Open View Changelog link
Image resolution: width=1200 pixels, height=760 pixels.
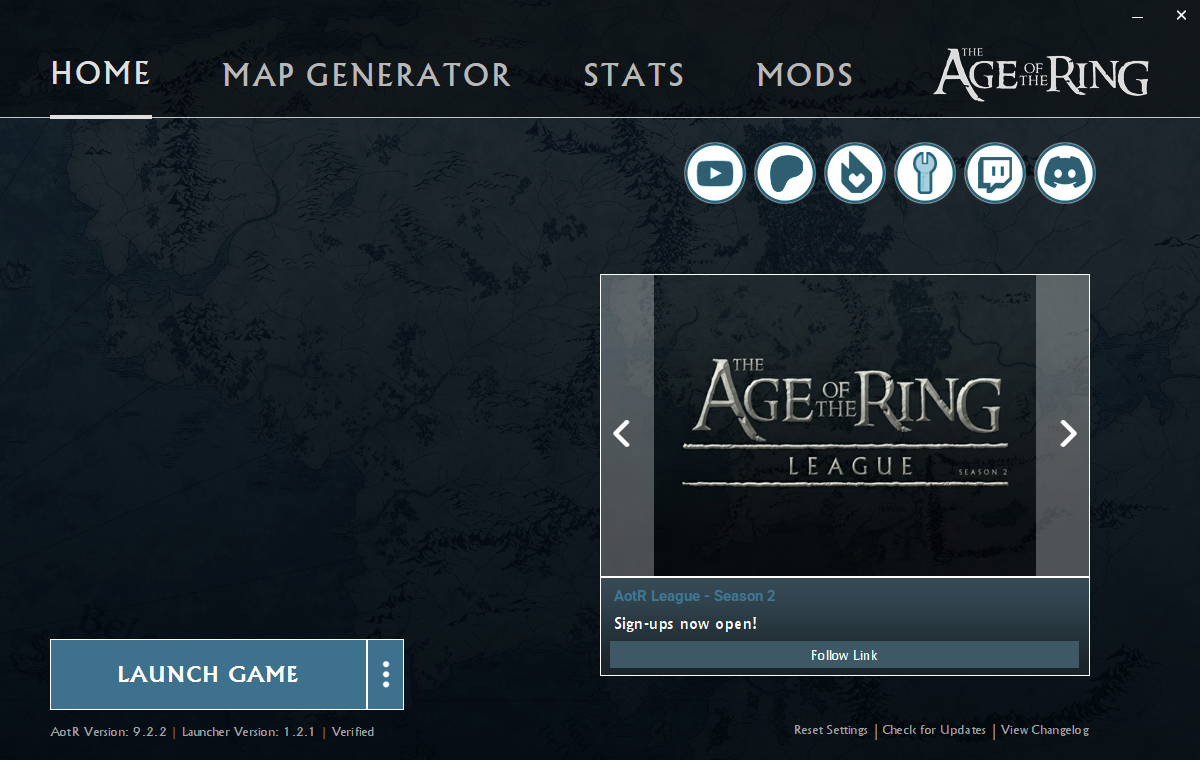(x=1045, y=730)
